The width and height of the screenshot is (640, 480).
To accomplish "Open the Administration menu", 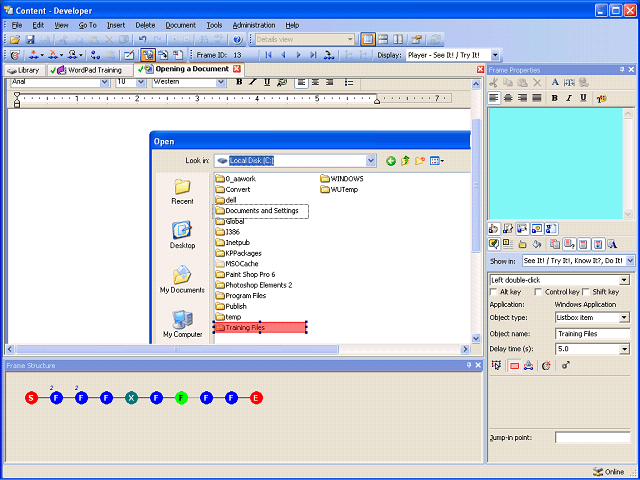I will (254, 25).
